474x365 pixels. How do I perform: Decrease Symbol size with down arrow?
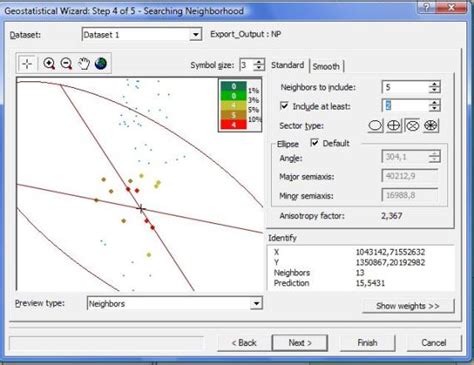259,67
